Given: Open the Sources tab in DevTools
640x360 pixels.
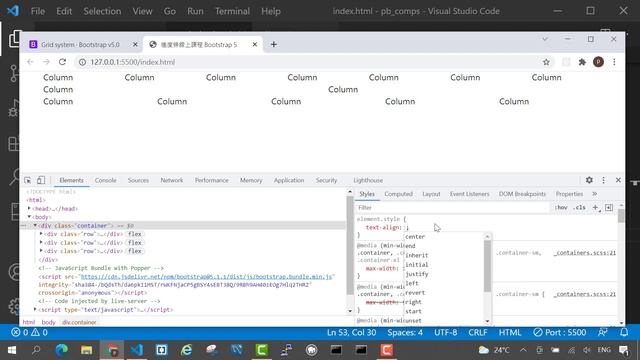Looking at the screenshot, I should point(138,180).
